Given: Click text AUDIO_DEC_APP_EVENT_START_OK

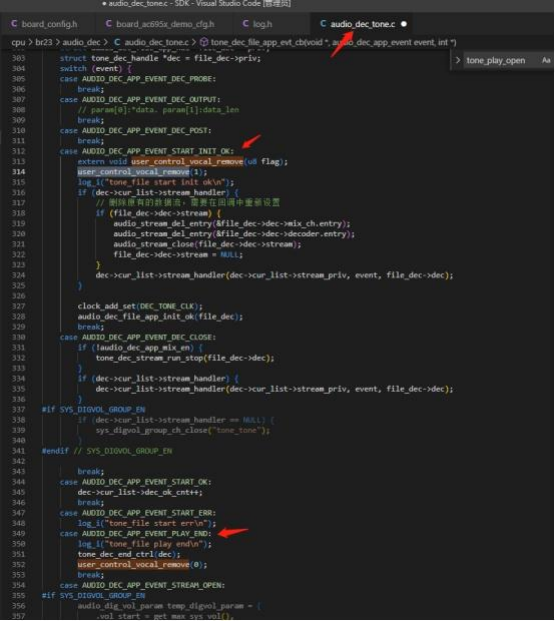Looking at the screenshot, I should [145, 482].
